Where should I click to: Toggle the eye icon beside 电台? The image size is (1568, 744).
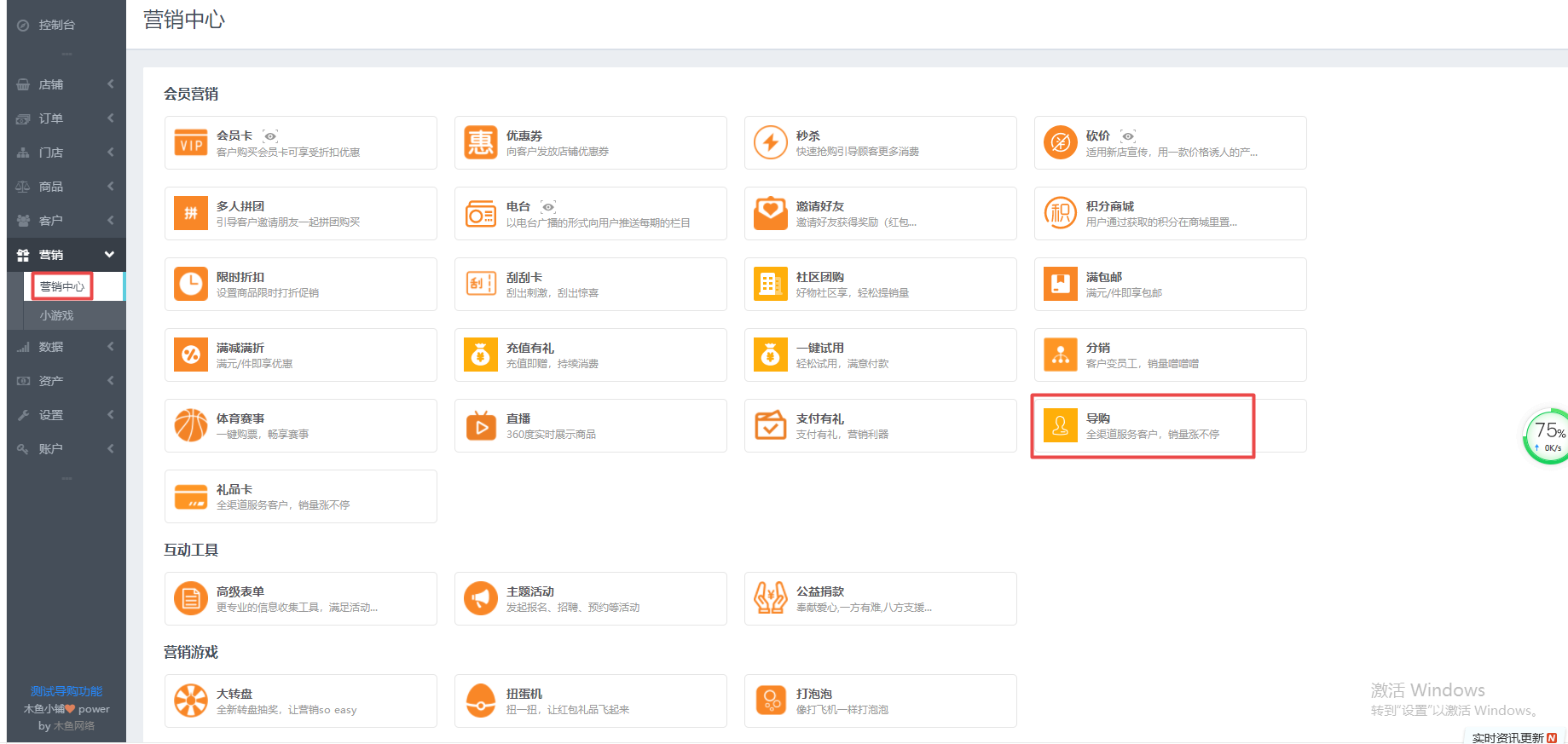[548, 207]
